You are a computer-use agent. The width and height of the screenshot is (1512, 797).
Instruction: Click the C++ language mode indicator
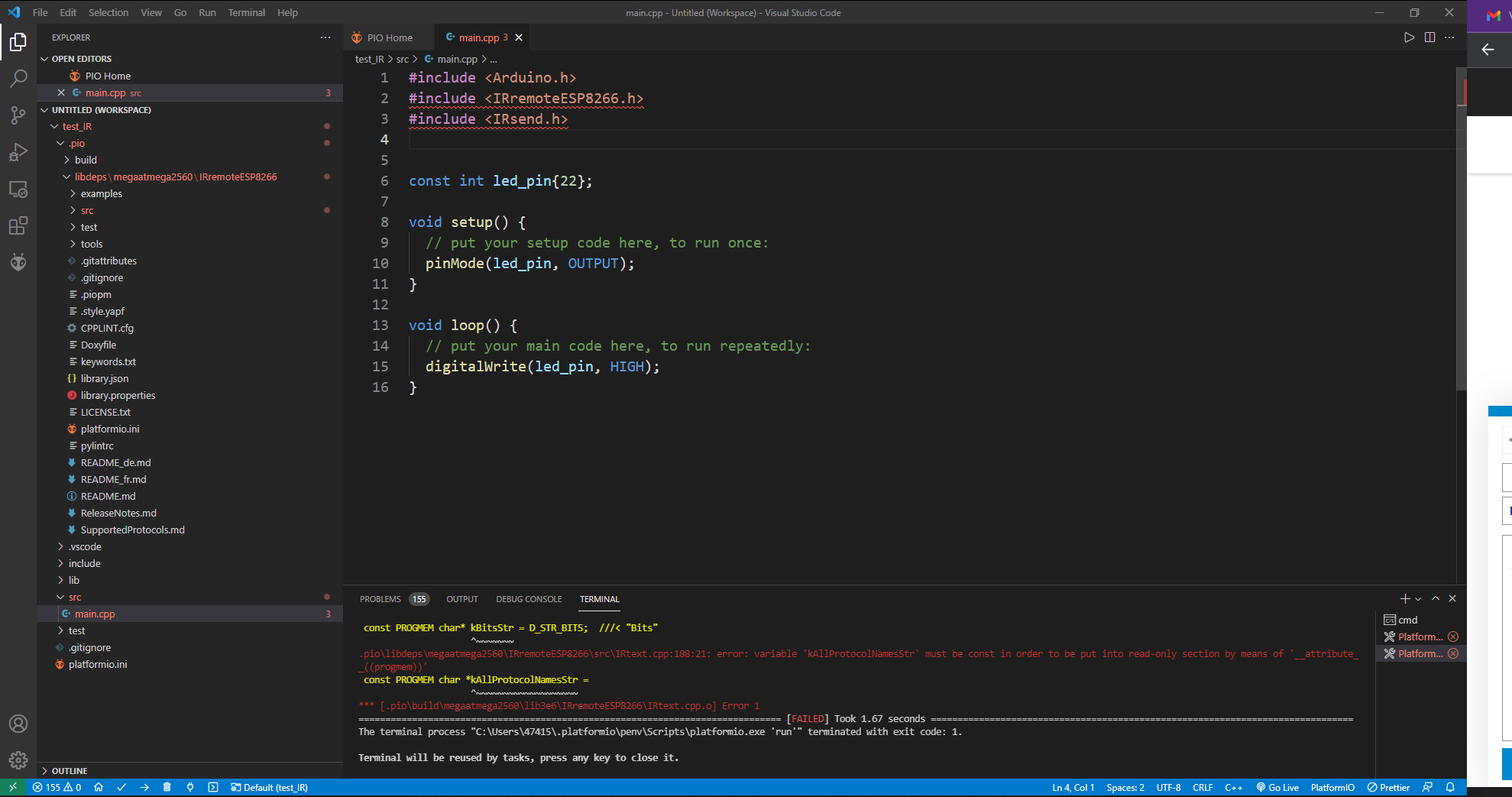point(1233,787)
